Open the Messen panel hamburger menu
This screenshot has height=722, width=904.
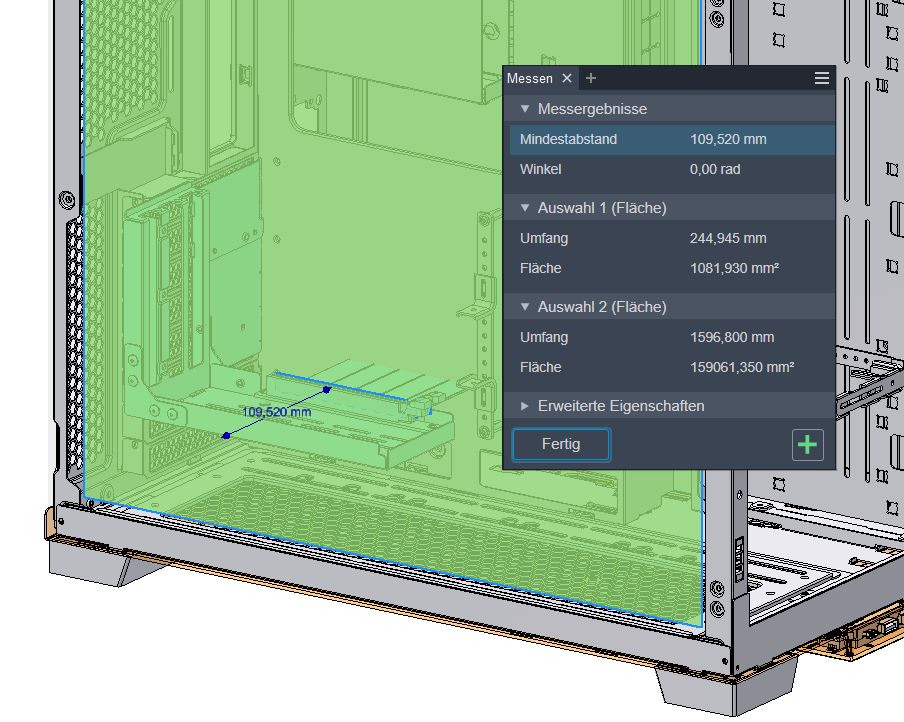822,78
